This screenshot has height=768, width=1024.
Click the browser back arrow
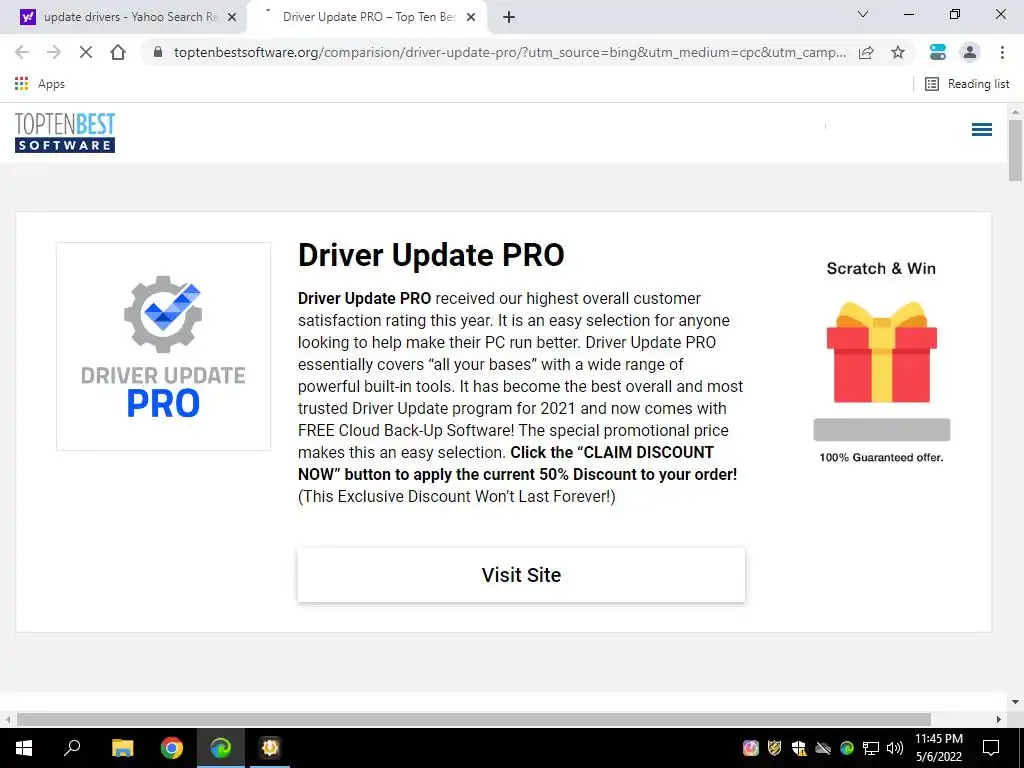pyautogui.click(x=22, y=52)
